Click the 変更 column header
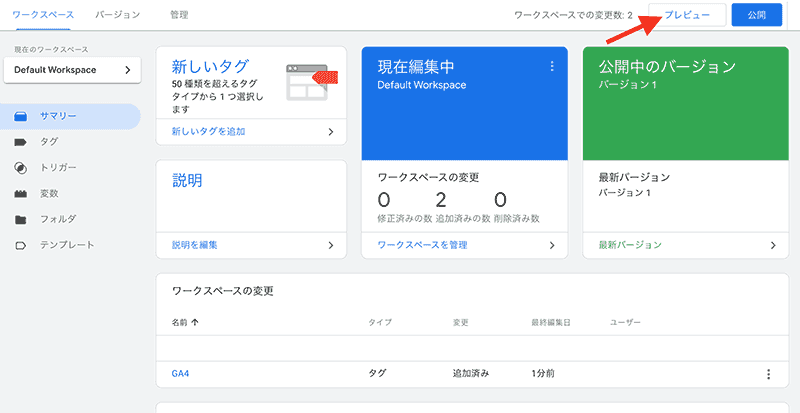Screen dimensions: 800x413 (461, 323)
